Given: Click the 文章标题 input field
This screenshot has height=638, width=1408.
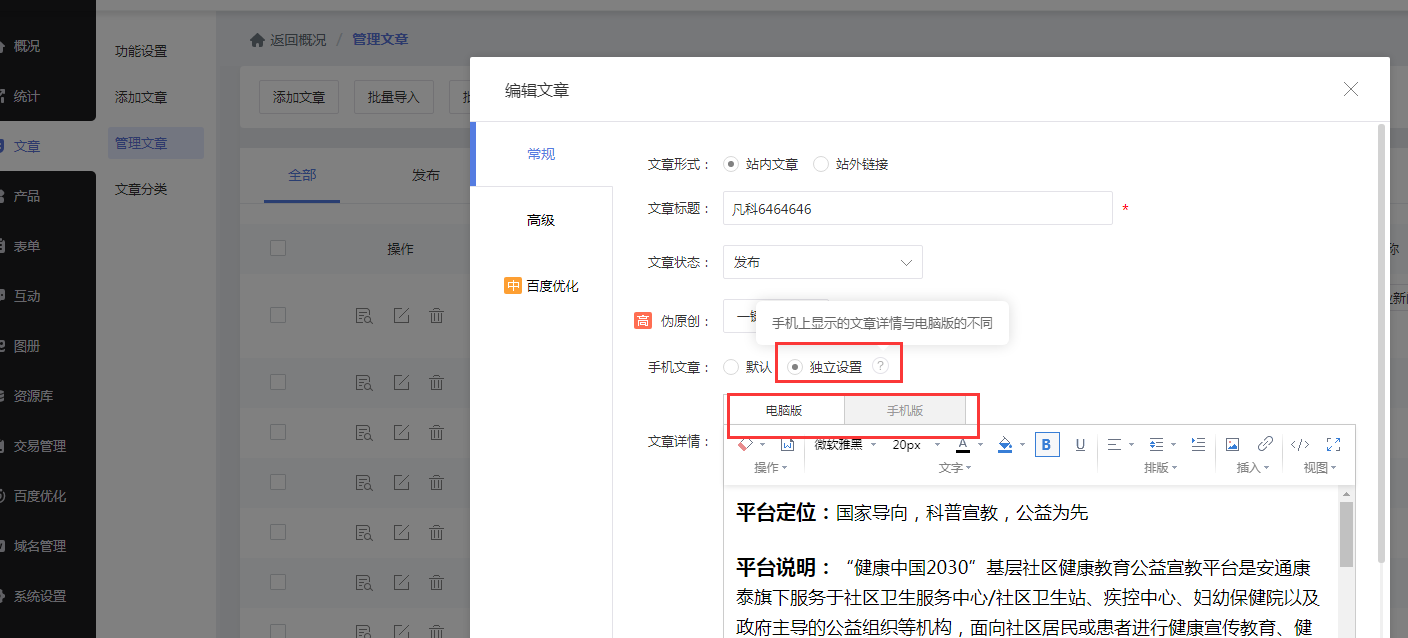Looking at the screenshot, I should pos(918,208).
